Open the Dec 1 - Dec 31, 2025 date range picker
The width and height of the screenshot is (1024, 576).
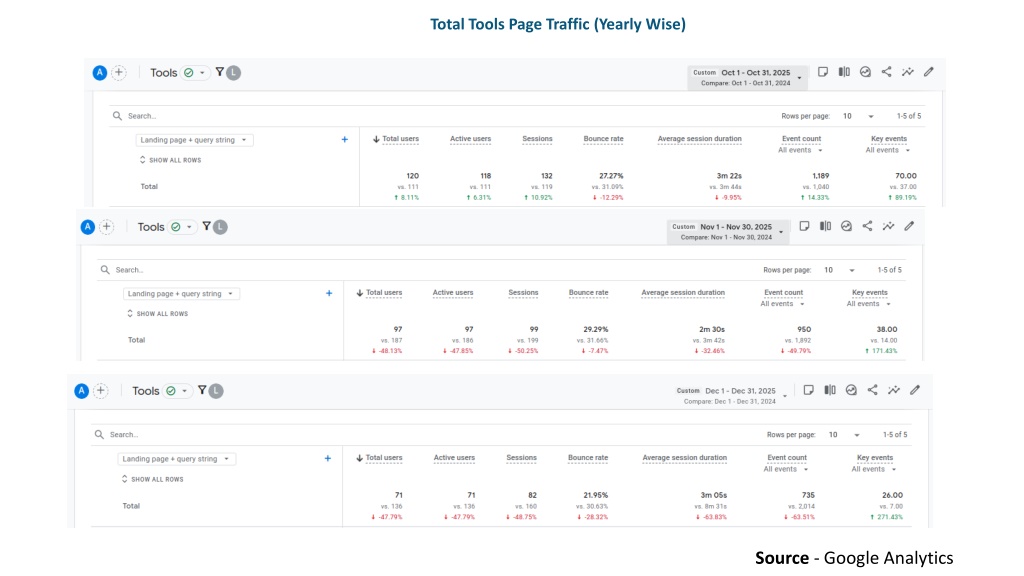click(731, 396)
